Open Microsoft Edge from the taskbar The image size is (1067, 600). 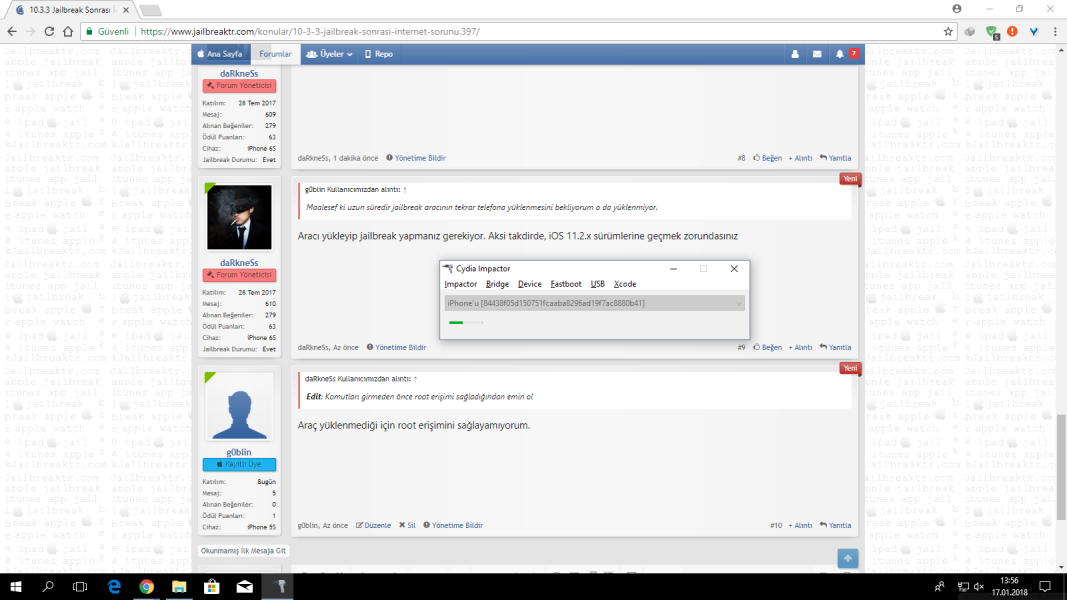(114, 586)
